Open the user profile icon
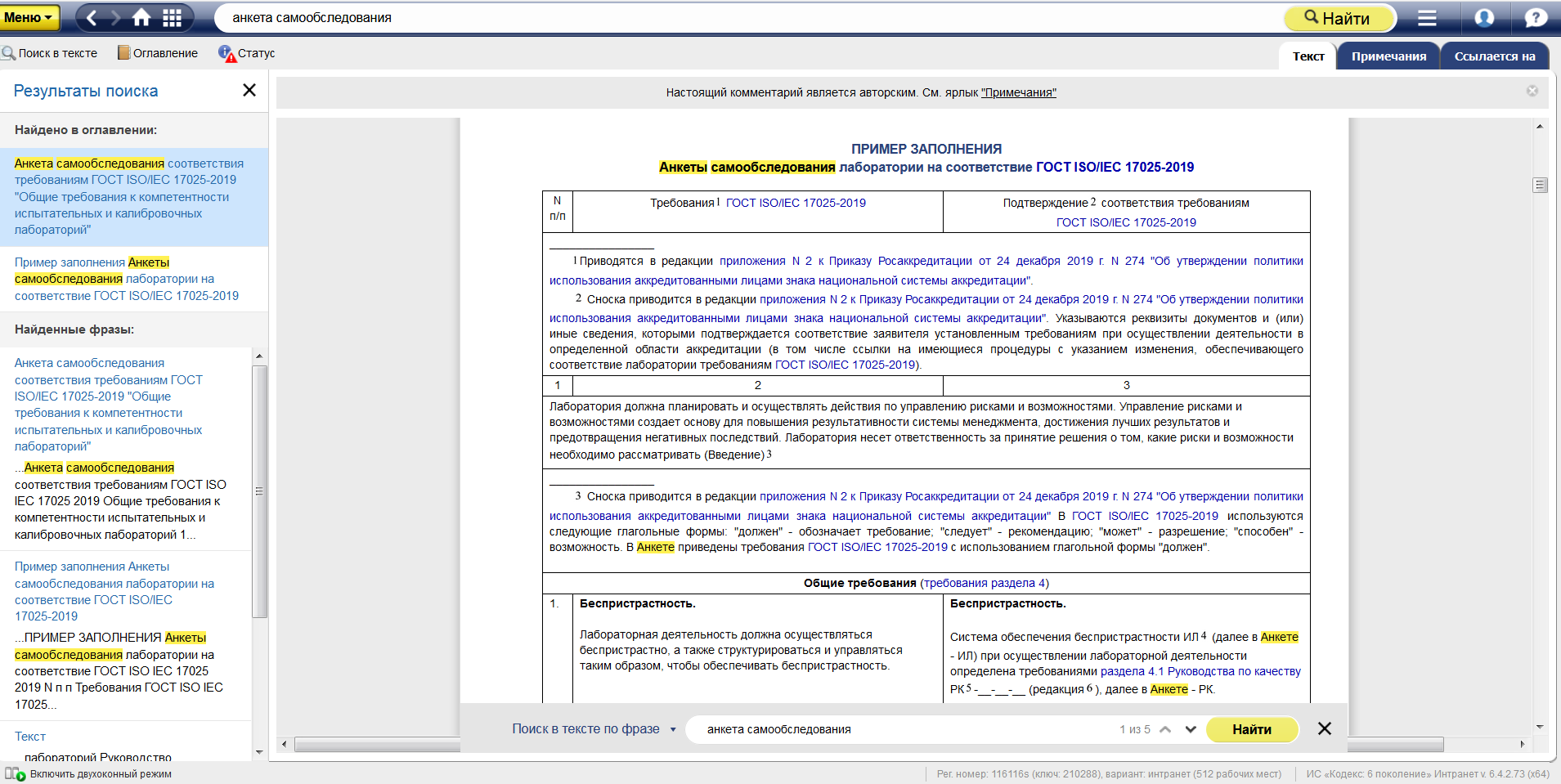 tap(1484, 18)
